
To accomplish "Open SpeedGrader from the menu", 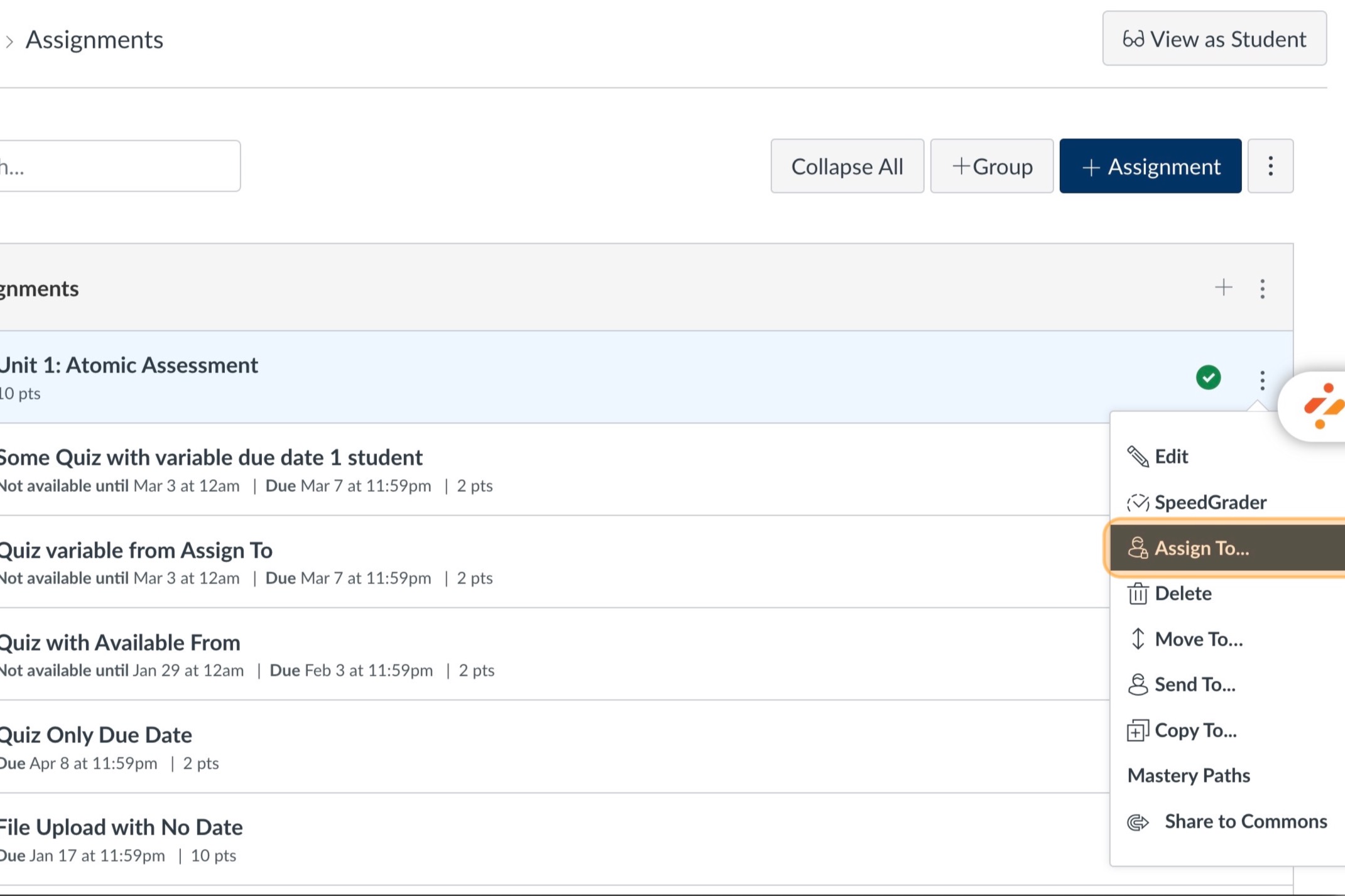I will coord(1210,502).
